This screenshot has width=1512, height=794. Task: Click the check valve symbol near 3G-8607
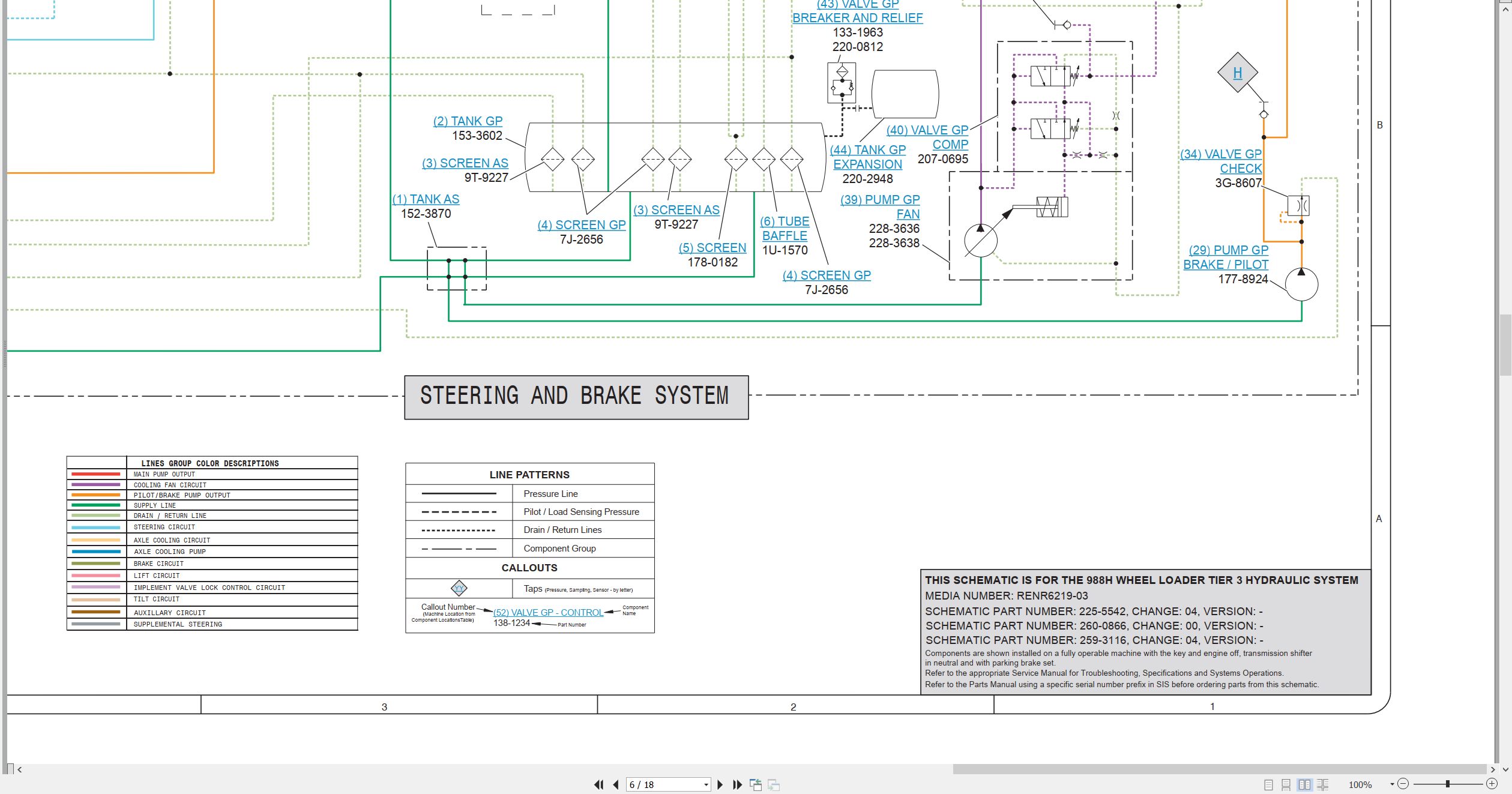coord(1298,205)
